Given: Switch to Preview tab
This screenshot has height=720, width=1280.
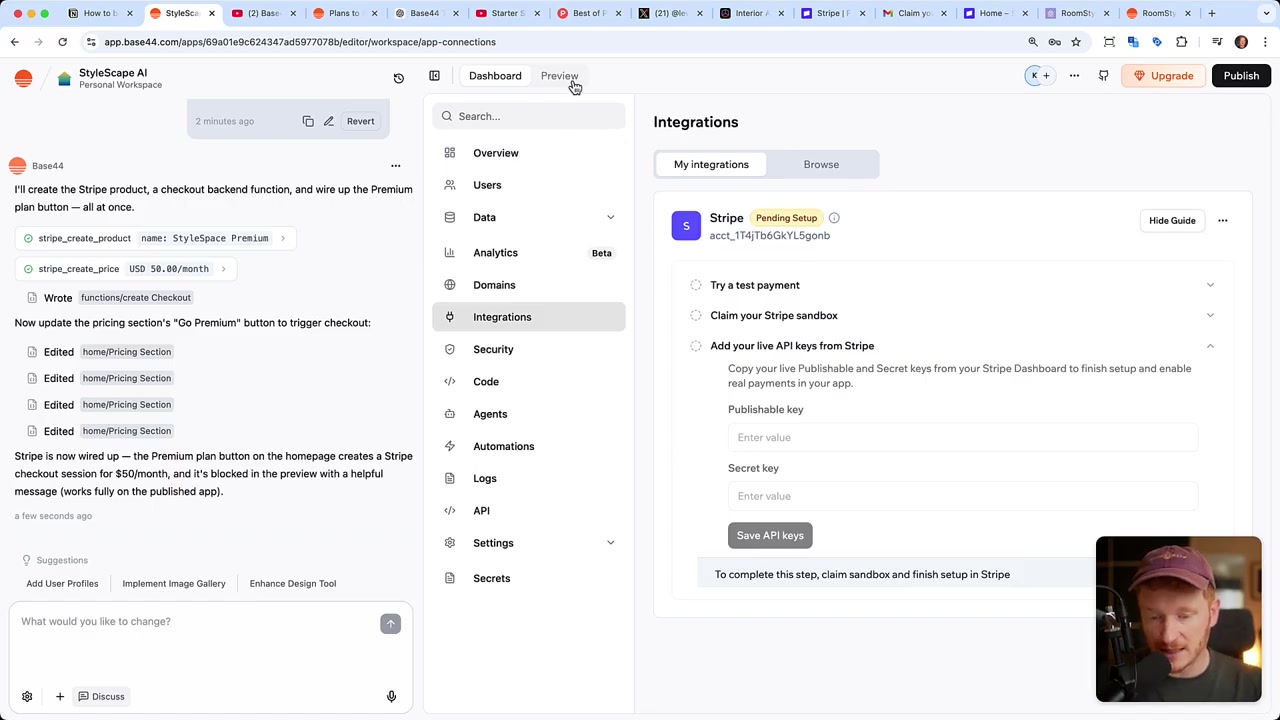Looking at the screenshot, I should coord(559,76).
